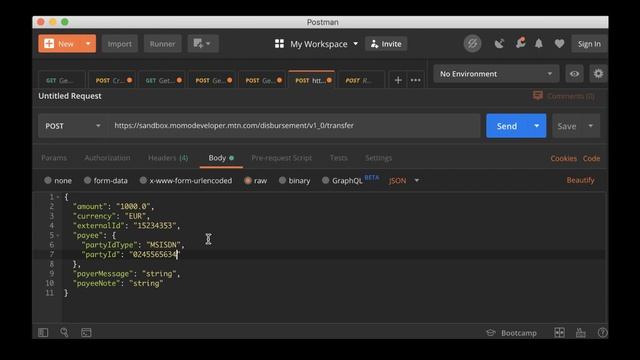
Task: Open the JSON format dropdown
Action: click(404, 180)
